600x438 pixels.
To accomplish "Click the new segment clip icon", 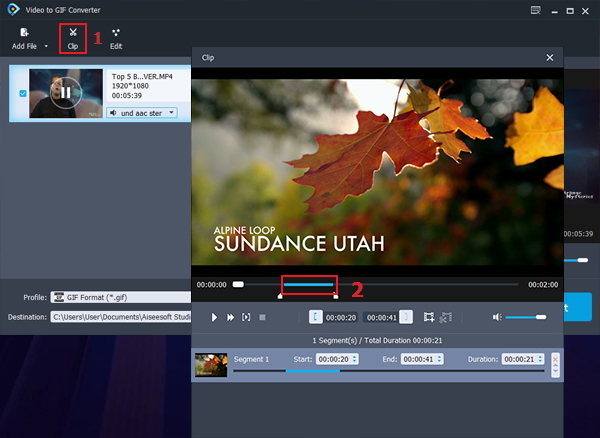I will pos(429,317).
